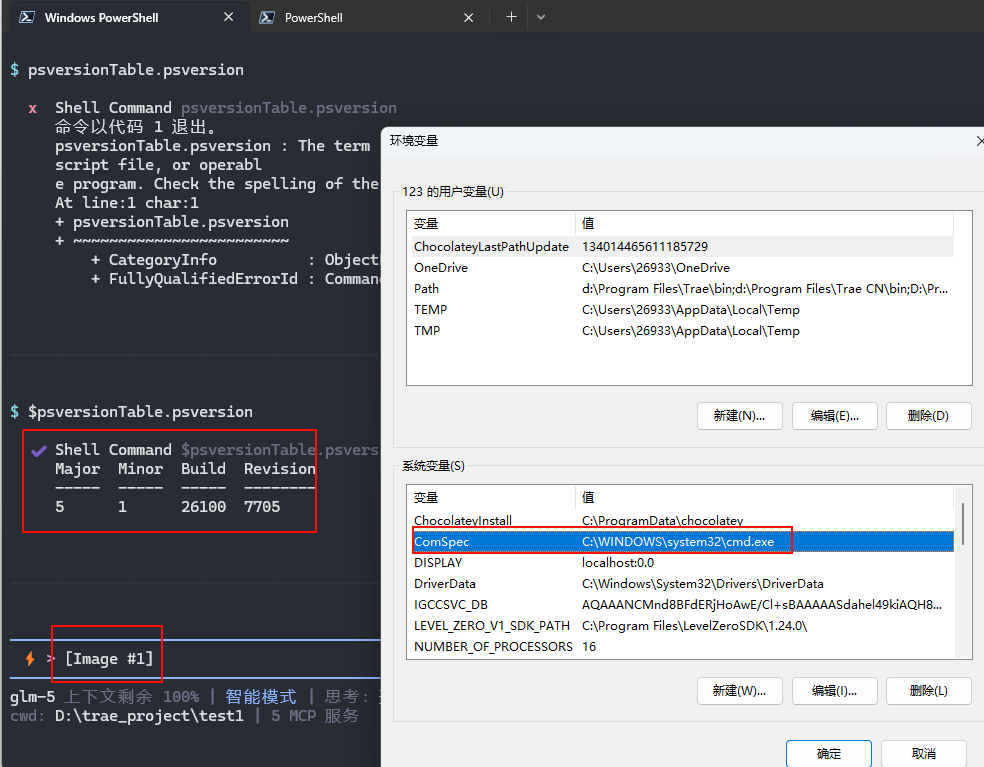Click user variables 值 column header
Screen dimensions: 984x767
pos(764,223)
